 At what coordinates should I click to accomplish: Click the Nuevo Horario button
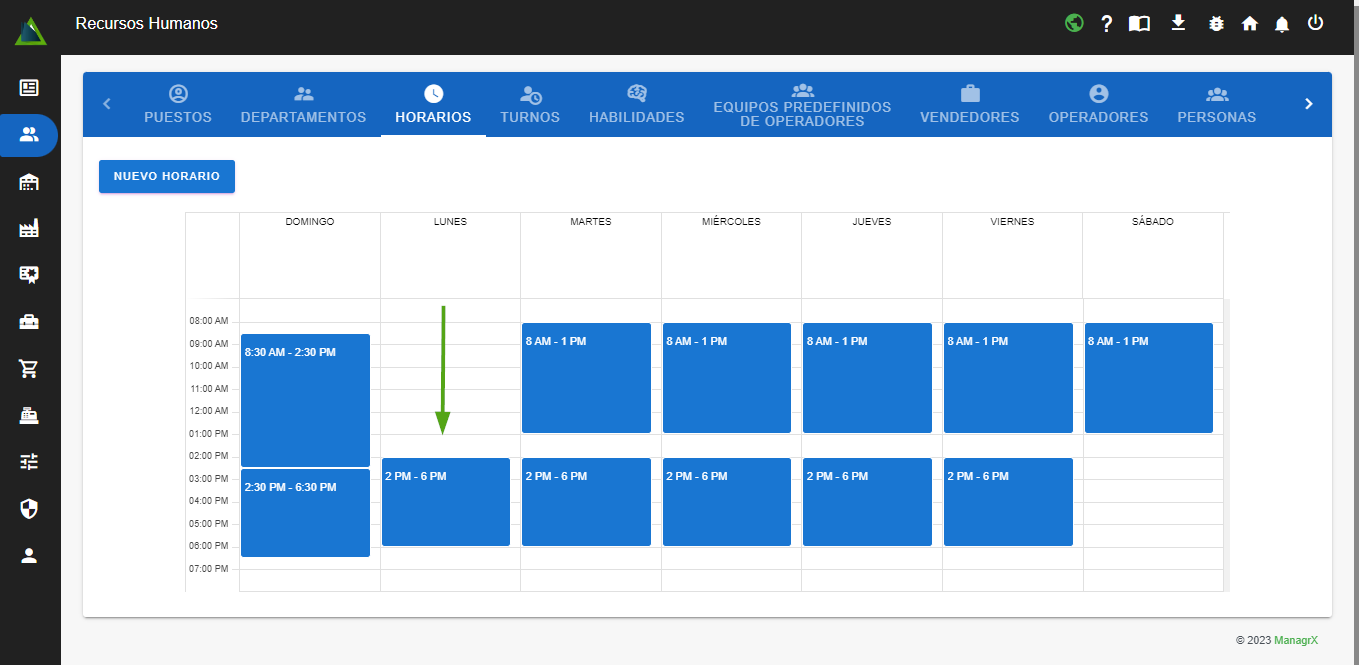coord(166,176)
